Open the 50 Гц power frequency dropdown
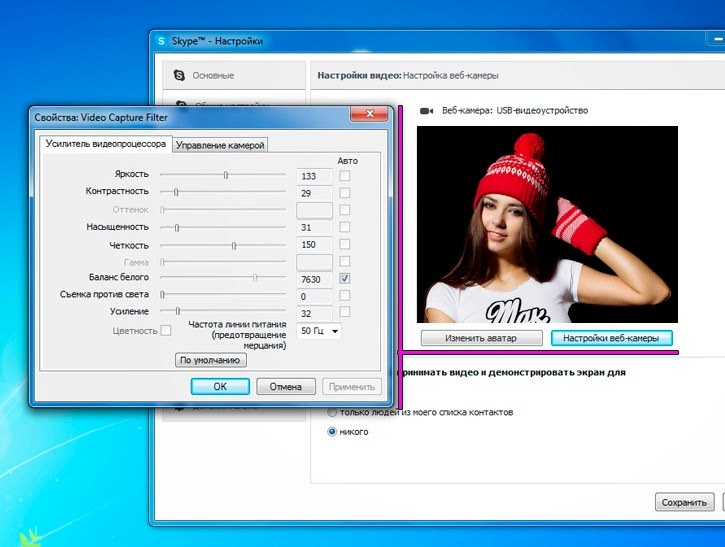Screen dimensions: 725x547 tap(319, 331)
